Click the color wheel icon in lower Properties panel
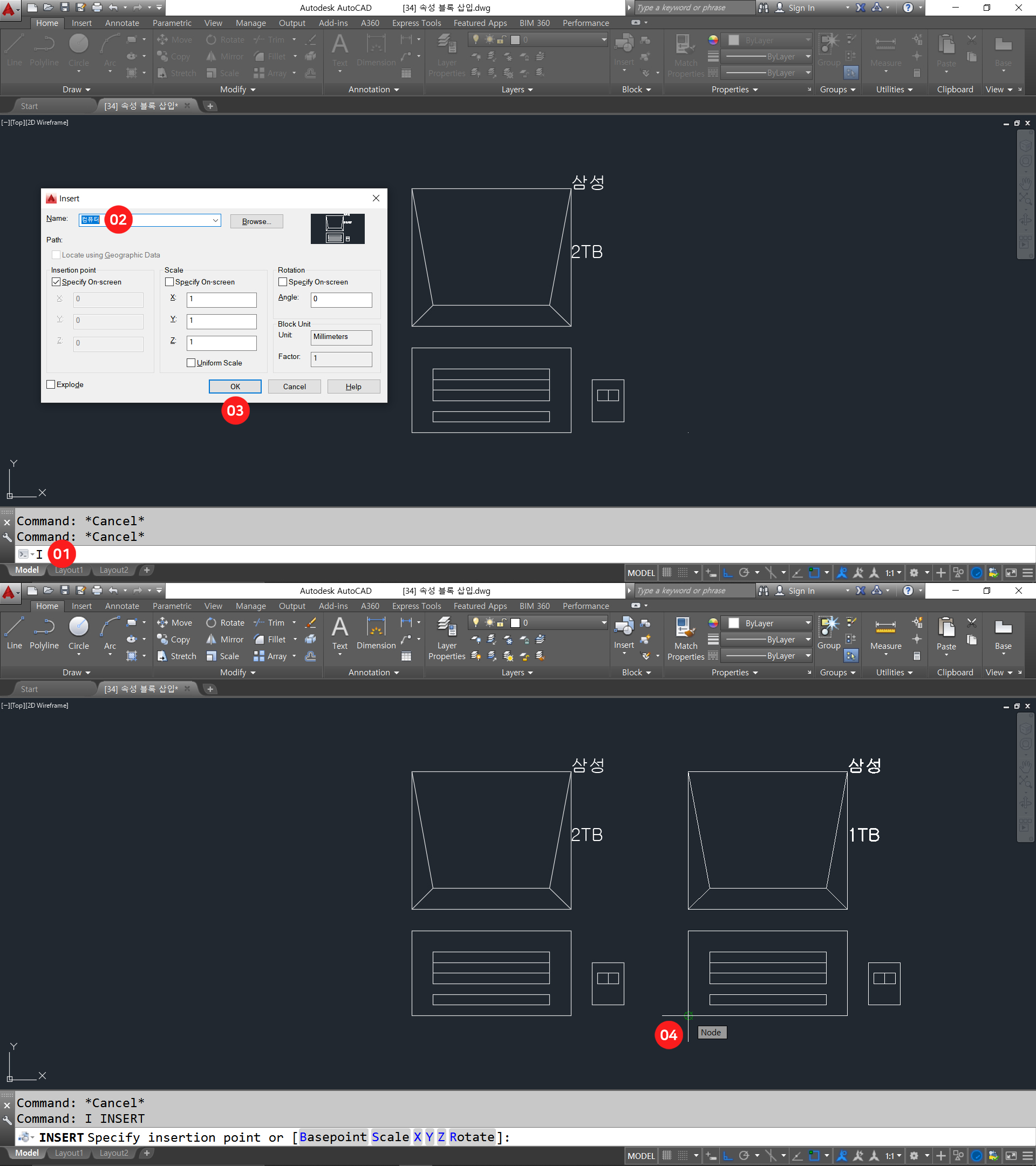Screen dimensions: 1036x1166 click(713, 622)
